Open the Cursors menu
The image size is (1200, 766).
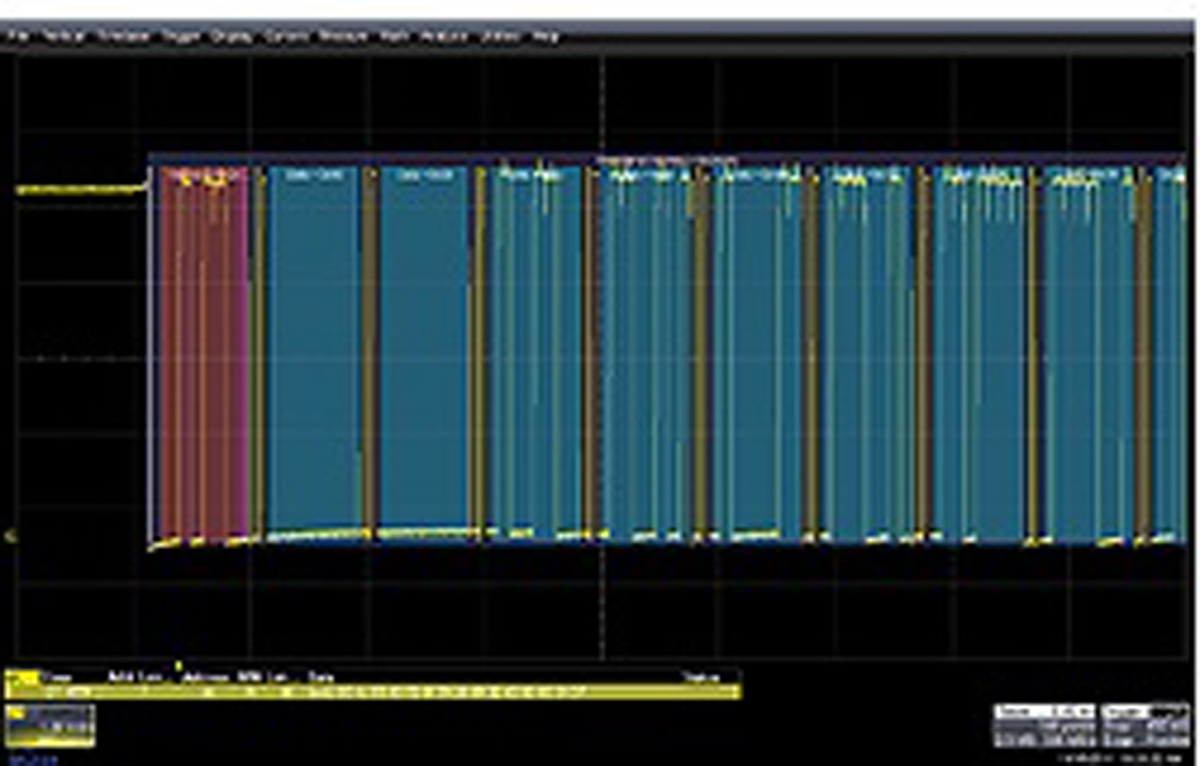(x=286, y=36)
